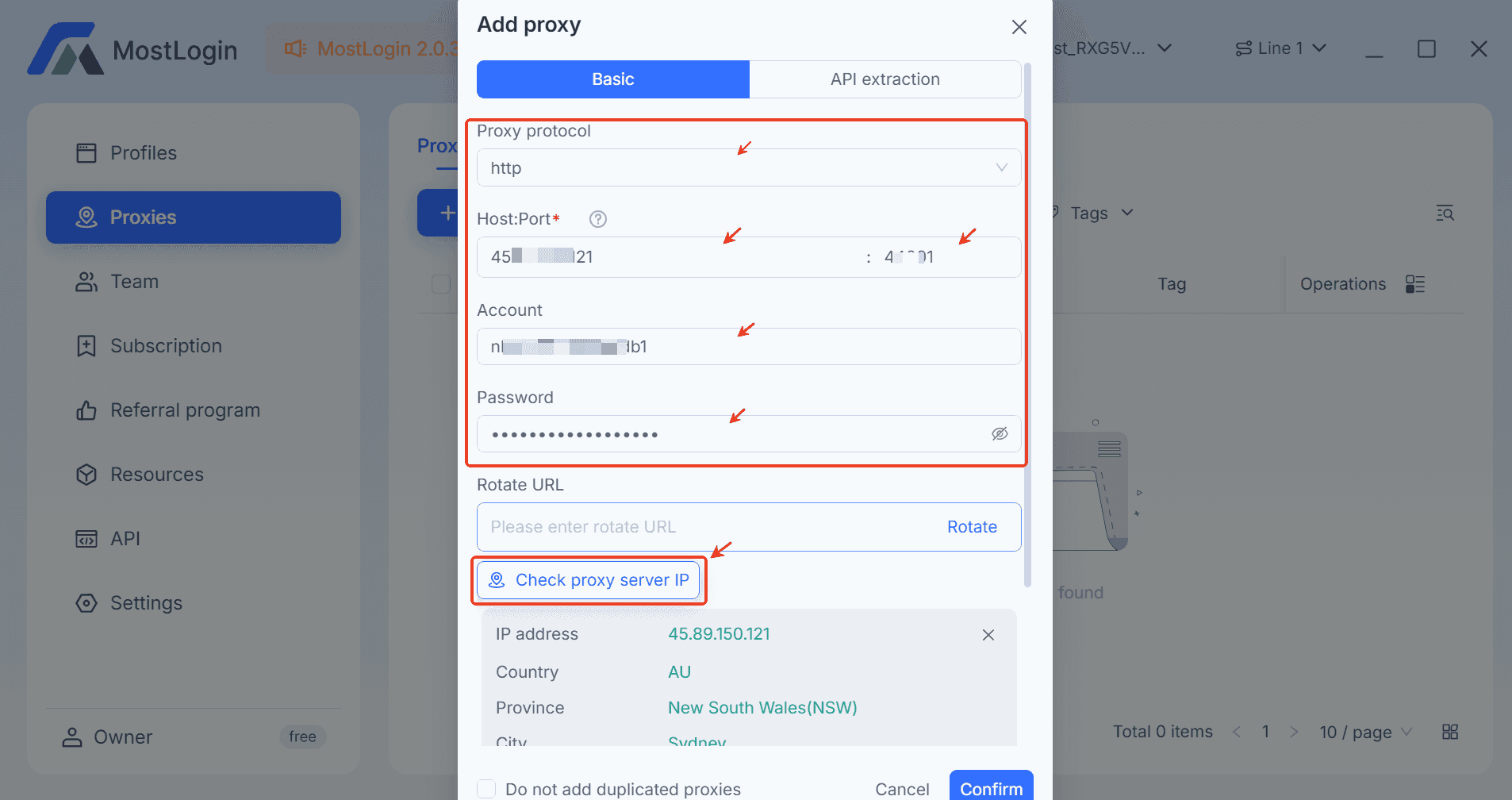
Task: Click the dialog's vertical scrollbar
Action: point(1027,317)
